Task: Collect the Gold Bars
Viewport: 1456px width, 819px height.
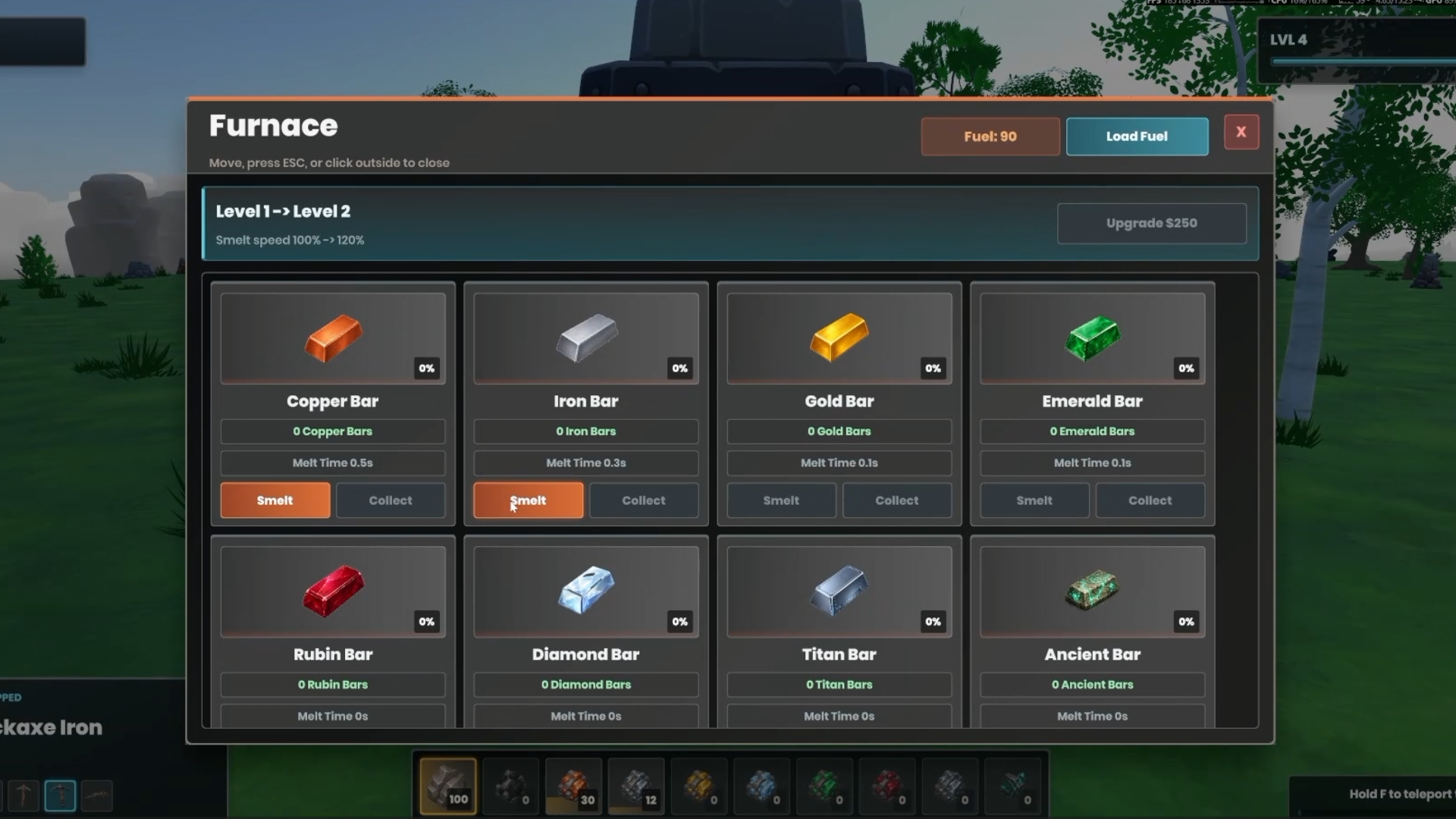Action: (897, 500)
